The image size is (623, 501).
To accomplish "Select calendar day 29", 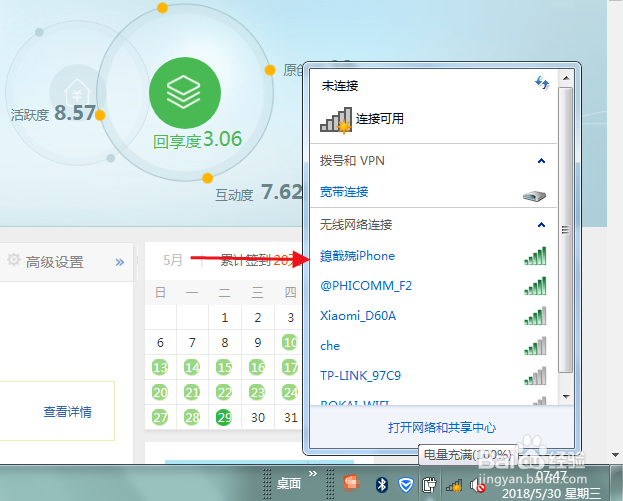I will pos(224,418).
